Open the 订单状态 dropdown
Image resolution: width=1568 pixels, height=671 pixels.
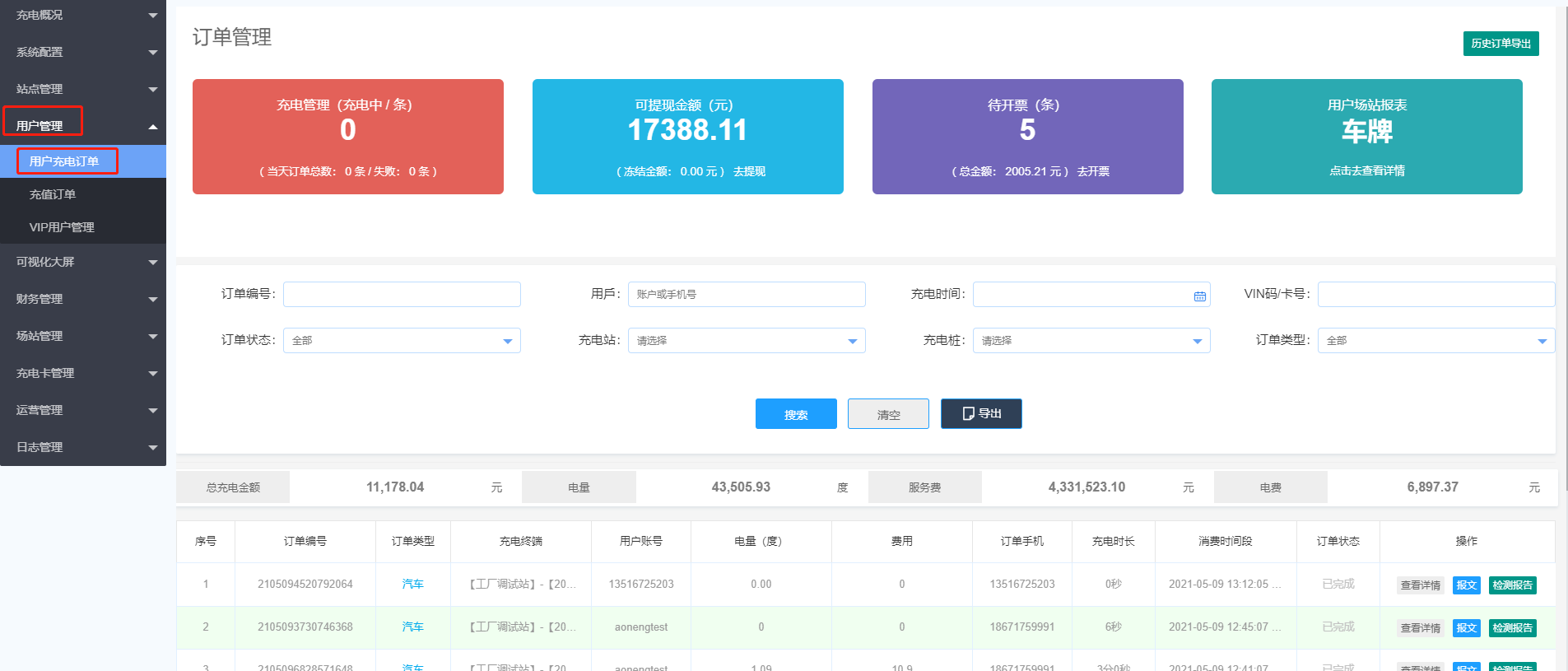(402, 341)
